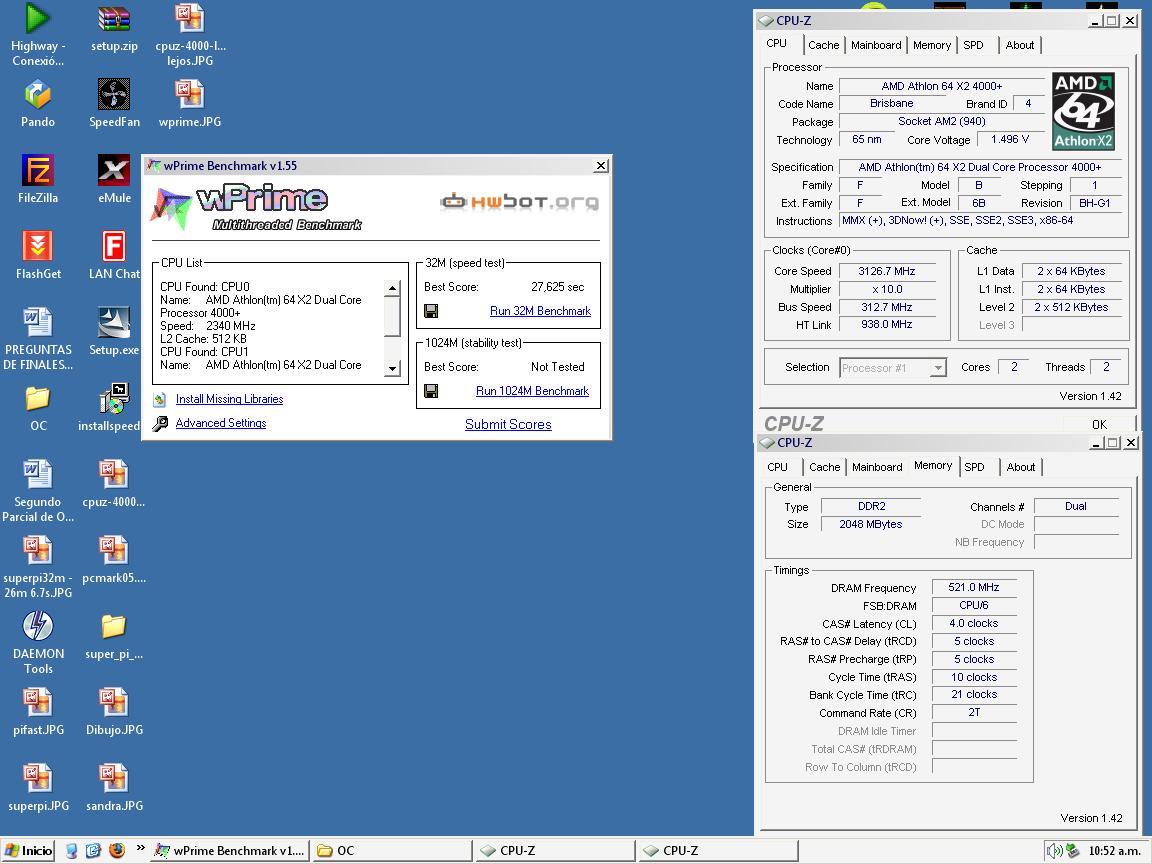Click scroll down arrow in CPU List
Image resolution: width=1152 pixels, height=864 pixels.
392,369
